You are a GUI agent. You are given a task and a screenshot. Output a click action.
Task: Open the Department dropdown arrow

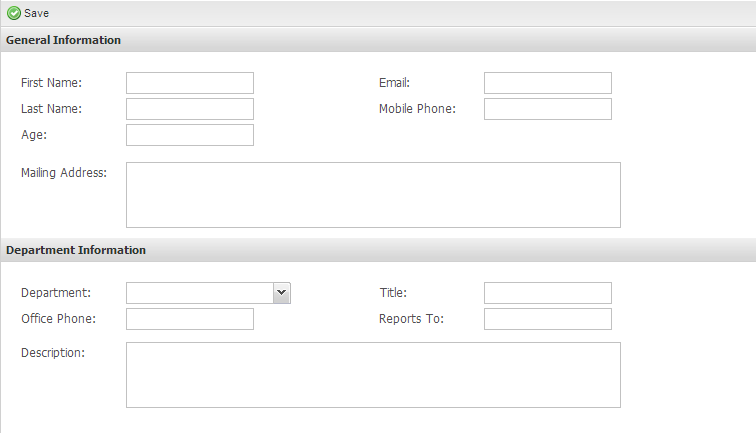[x=282, y=293]
